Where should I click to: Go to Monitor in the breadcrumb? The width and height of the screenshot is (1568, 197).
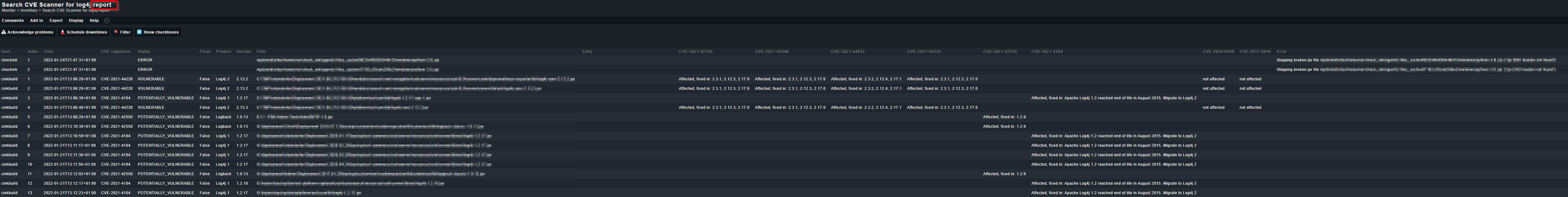[x=9, y=10]
